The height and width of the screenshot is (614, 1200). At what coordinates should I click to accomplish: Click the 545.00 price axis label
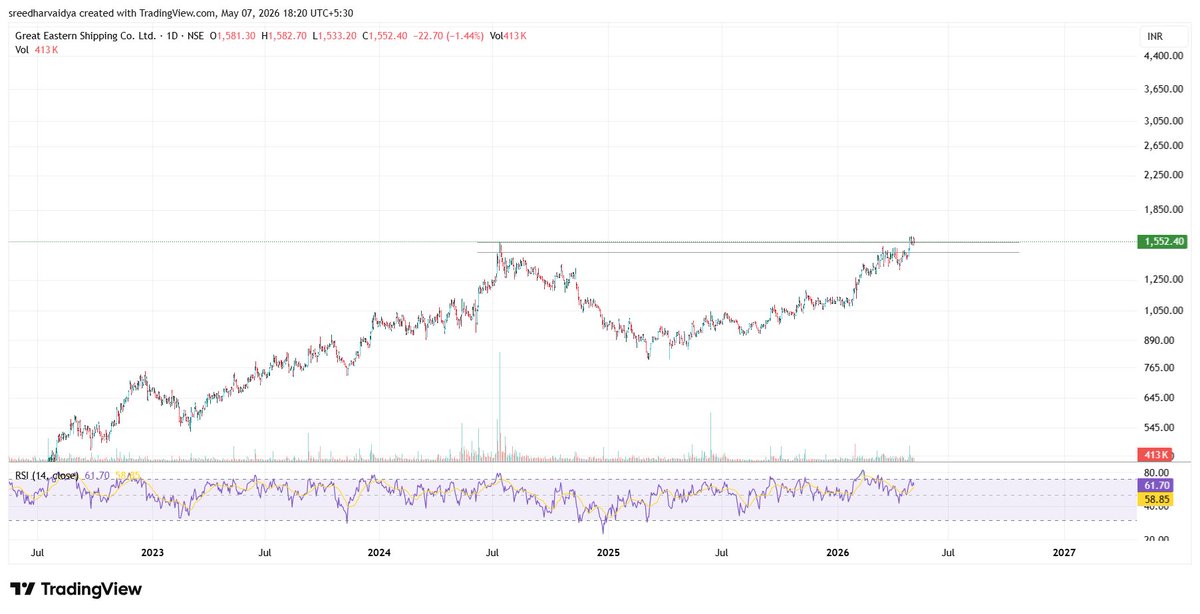coord(1160,428)
